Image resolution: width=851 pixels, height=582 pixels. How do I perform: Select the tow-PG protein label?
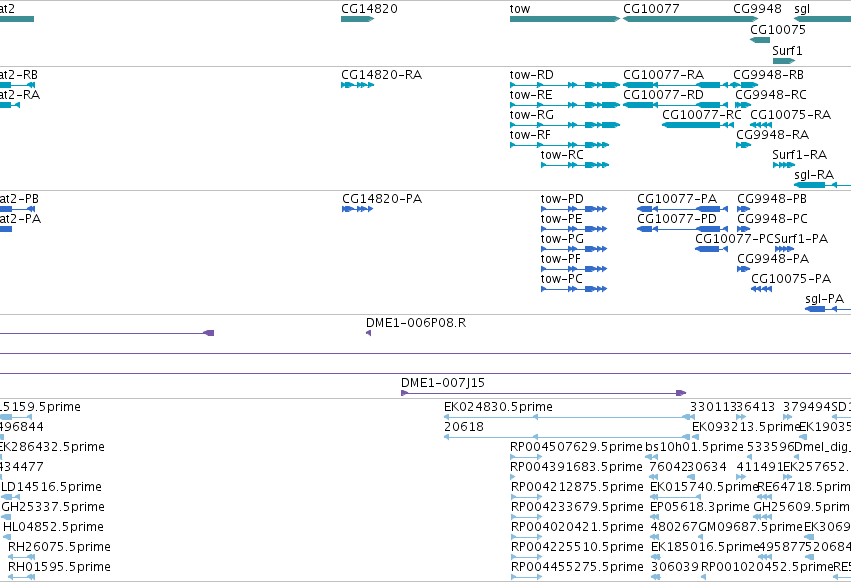point(562,239)
